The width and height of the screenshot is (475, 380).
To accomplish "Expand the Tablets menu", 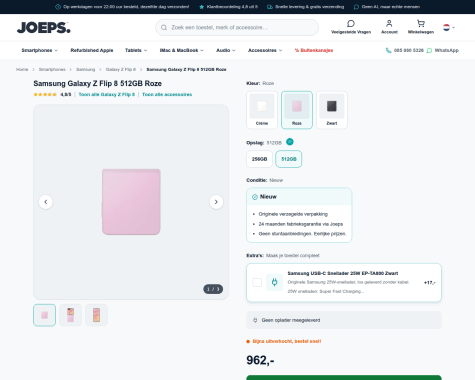I will tap(136, 50).
